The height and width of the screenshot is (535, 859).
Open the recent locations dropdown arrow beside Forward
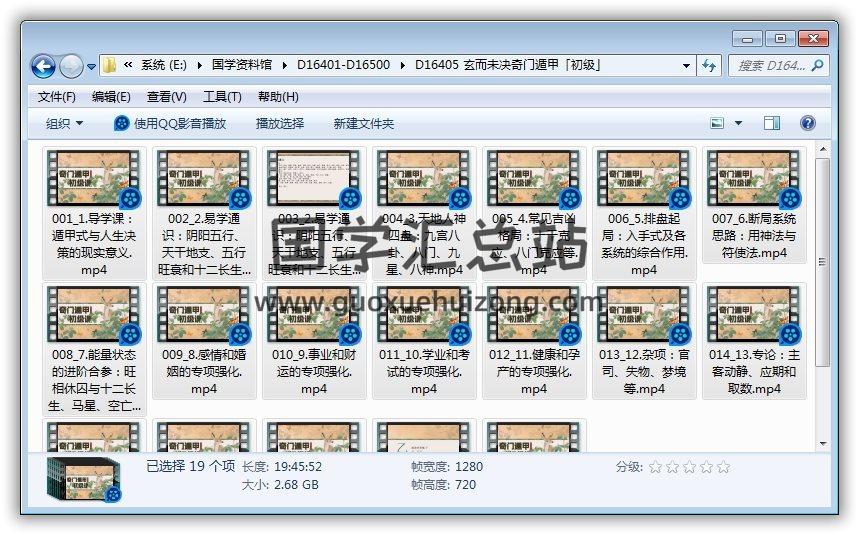coord(91,67)
